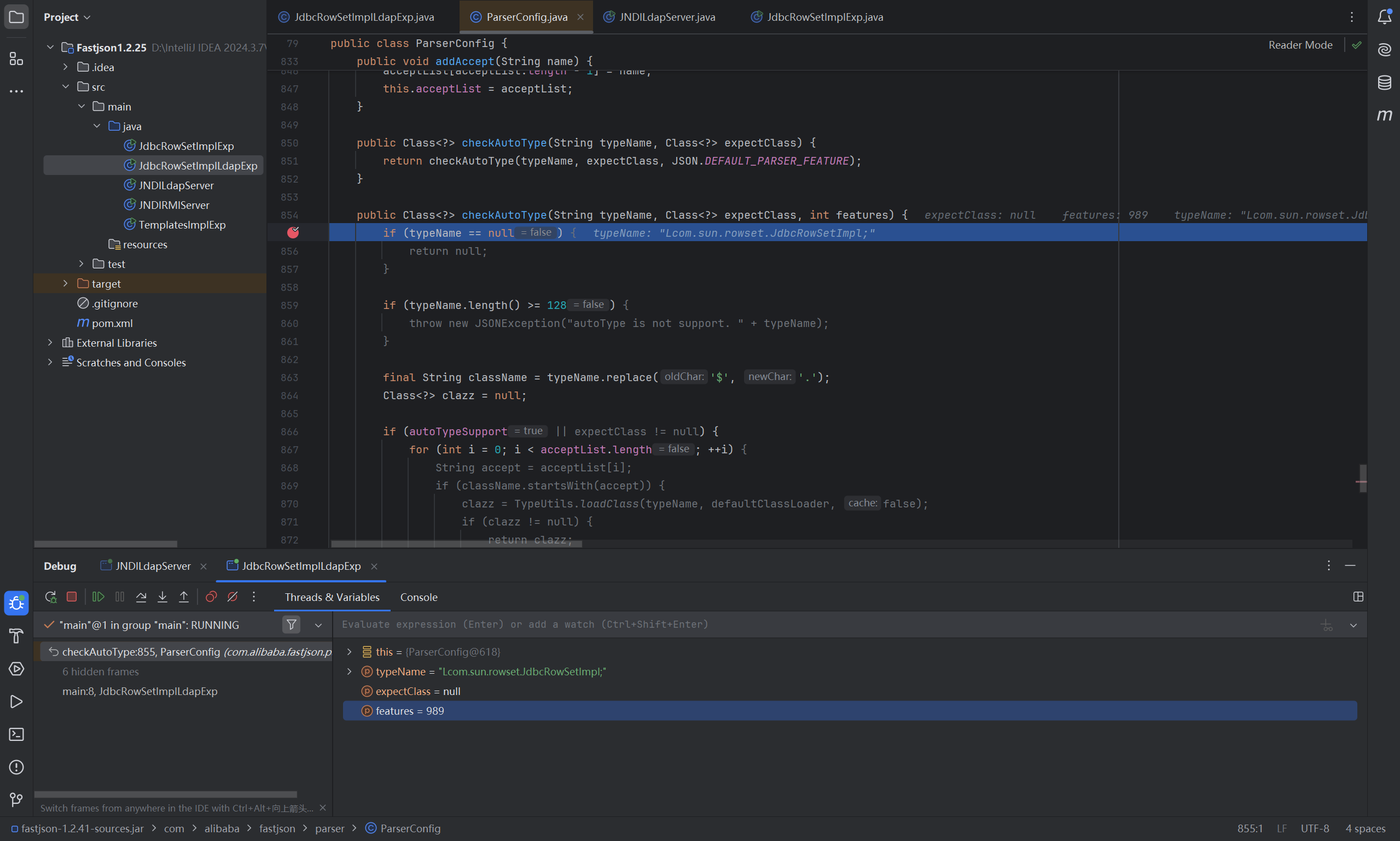Switch to JNDILdapServer.java editor tab
Viewport: 1400px width, 841px height.
click(666, 17)
